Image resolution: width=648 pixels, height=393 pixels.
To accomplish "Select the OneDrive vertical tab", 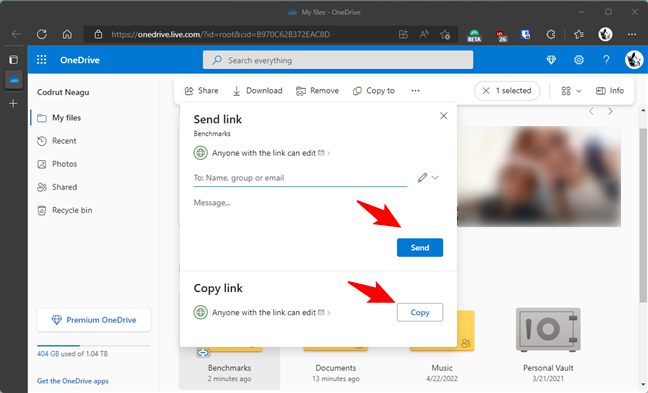I will coord(14,79).
